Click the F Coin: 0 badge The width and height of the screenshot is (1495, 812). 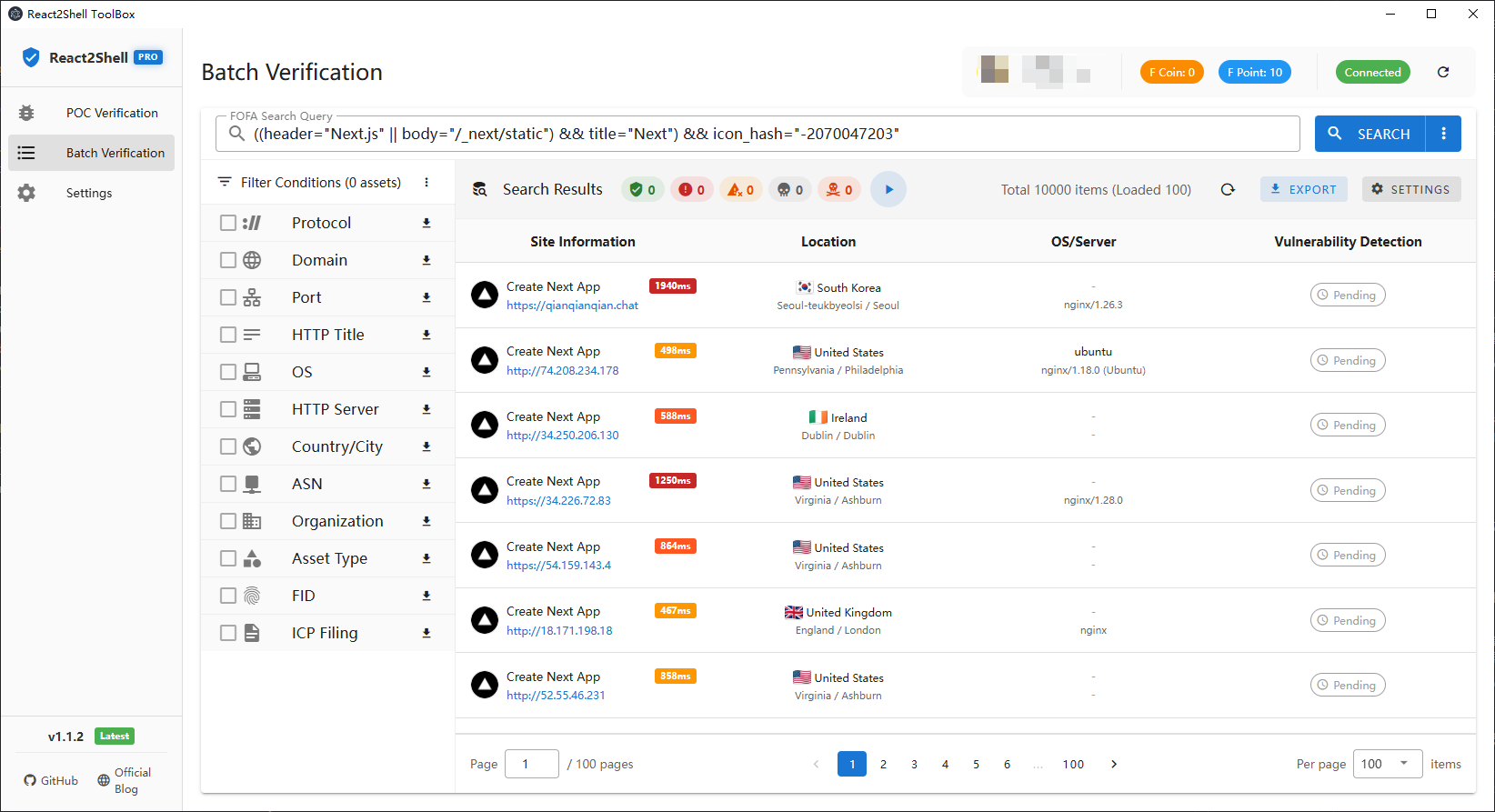pyautogui.click(x=1172, y=72)
